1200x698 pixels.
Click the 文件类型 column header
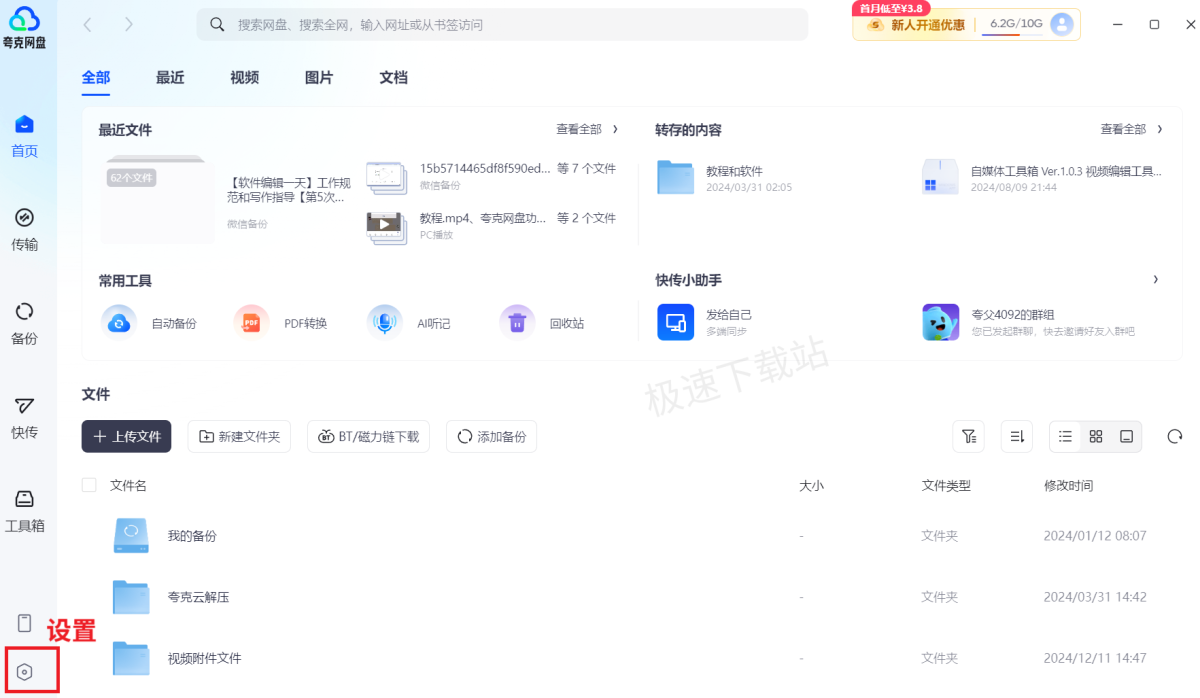click(946, 485)
